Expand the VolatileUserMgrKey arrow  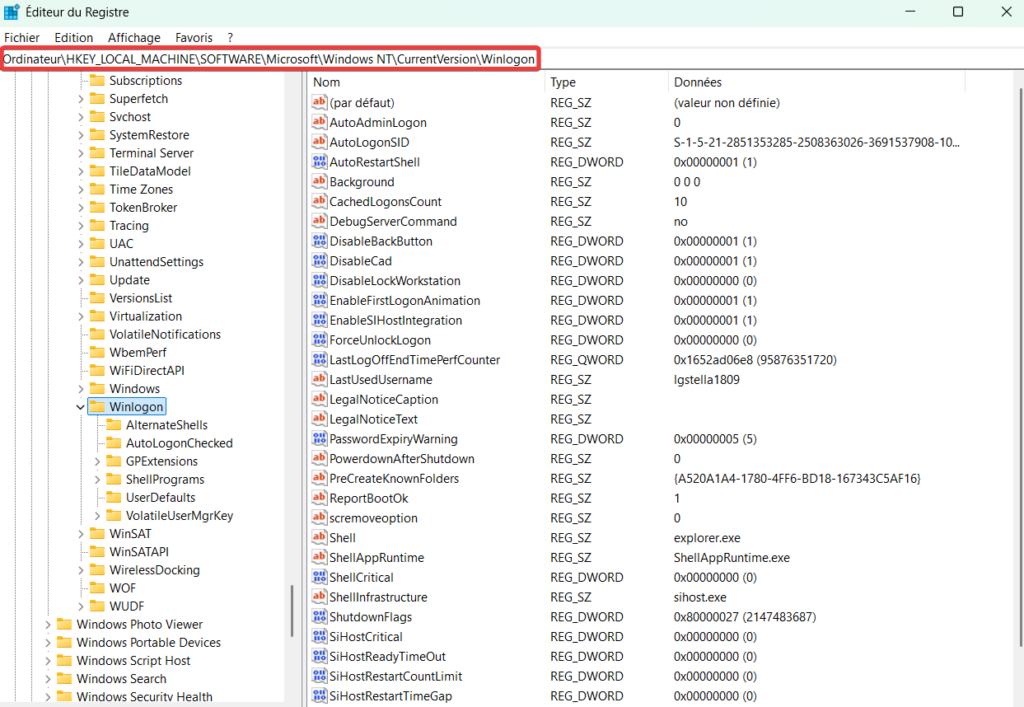coord(97,516)
